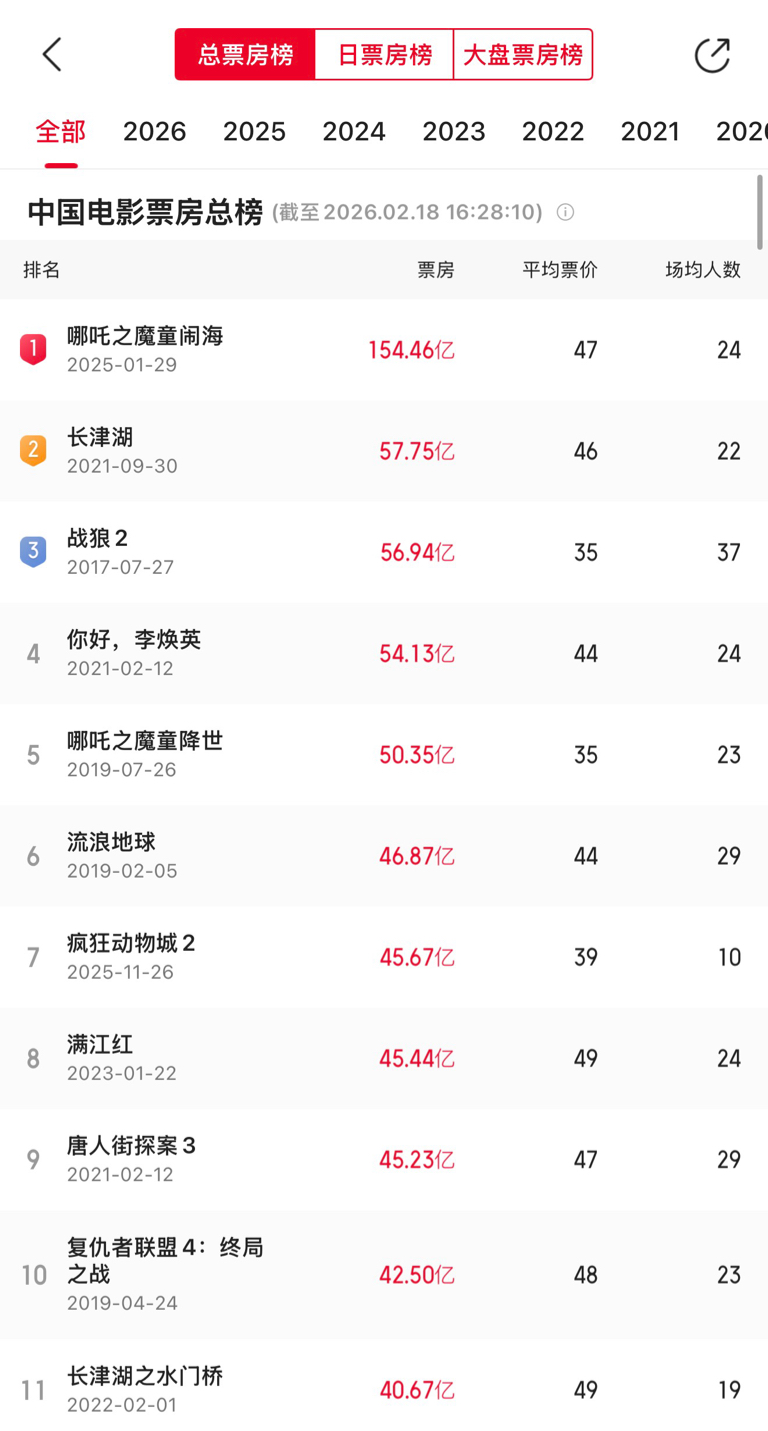Filter by year 2025

tap(254, 132)
